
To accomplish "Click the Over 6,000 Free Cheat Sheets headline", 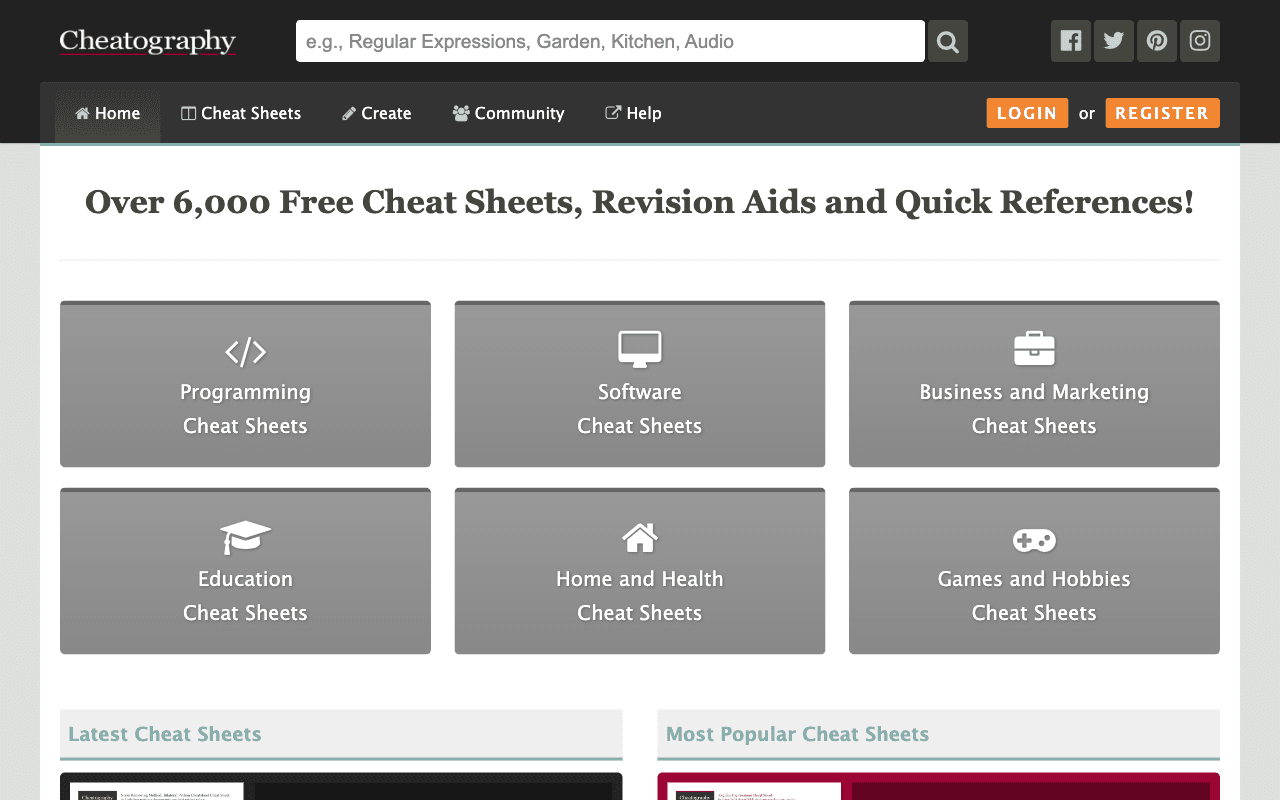I will (x=640, y=202).
